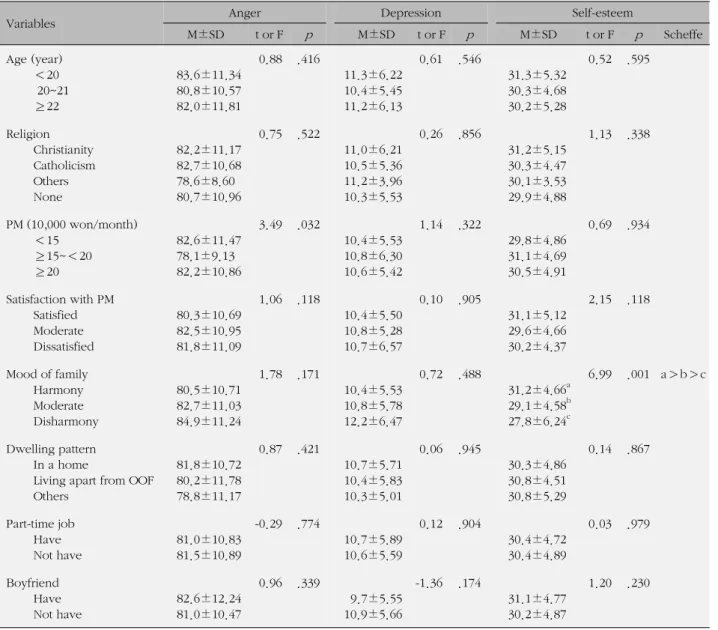Click the 'Satisfaction with PM' label
The height and width of the screenshot is (630, 718).
[x=60, y=299]
